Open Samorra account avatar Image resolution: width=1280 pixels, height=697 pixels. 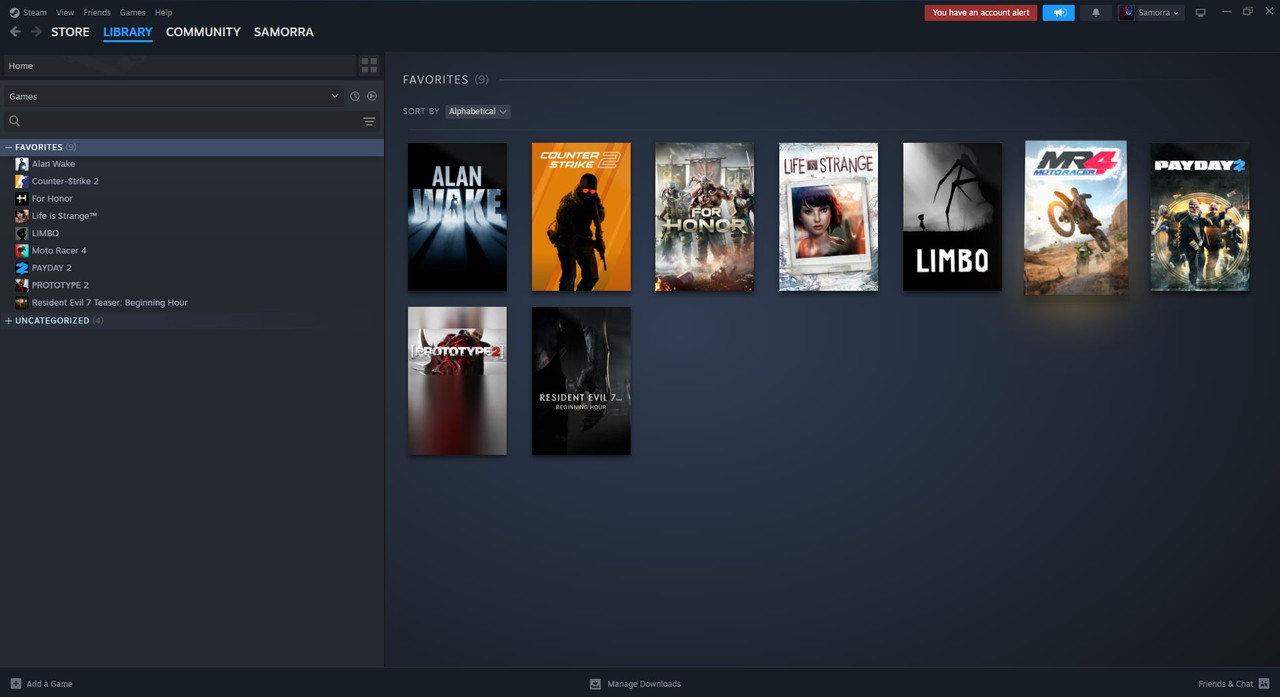tap(1128, 13)
